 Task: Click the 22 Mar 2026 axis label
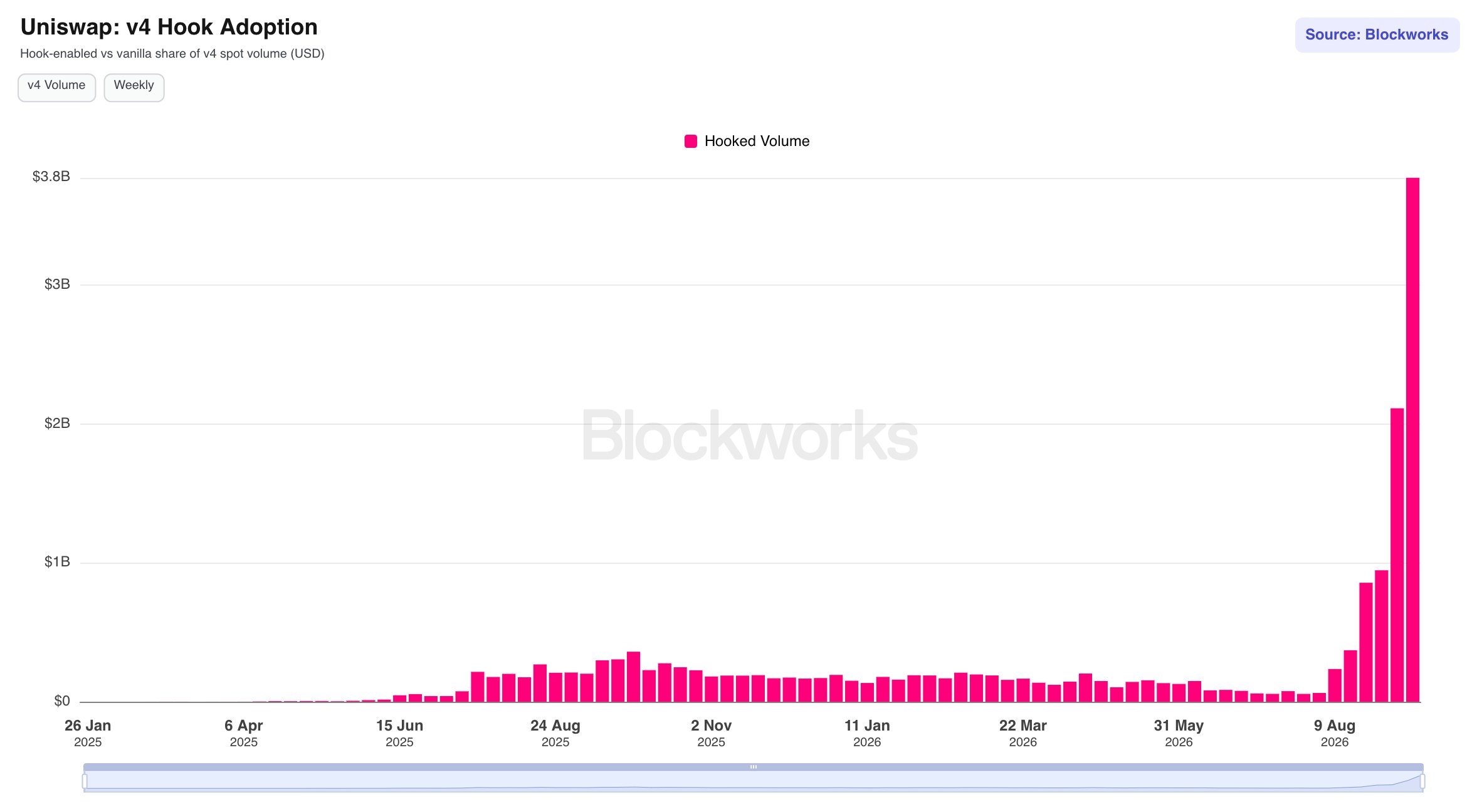(1023, 733)
